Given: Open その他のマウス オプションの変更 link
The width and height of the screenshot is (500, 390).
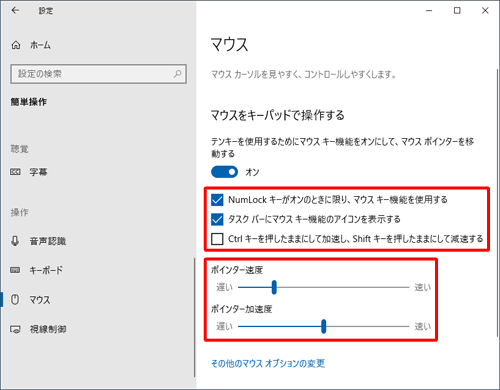Looking at the screenshot, I should click(268, 363).
